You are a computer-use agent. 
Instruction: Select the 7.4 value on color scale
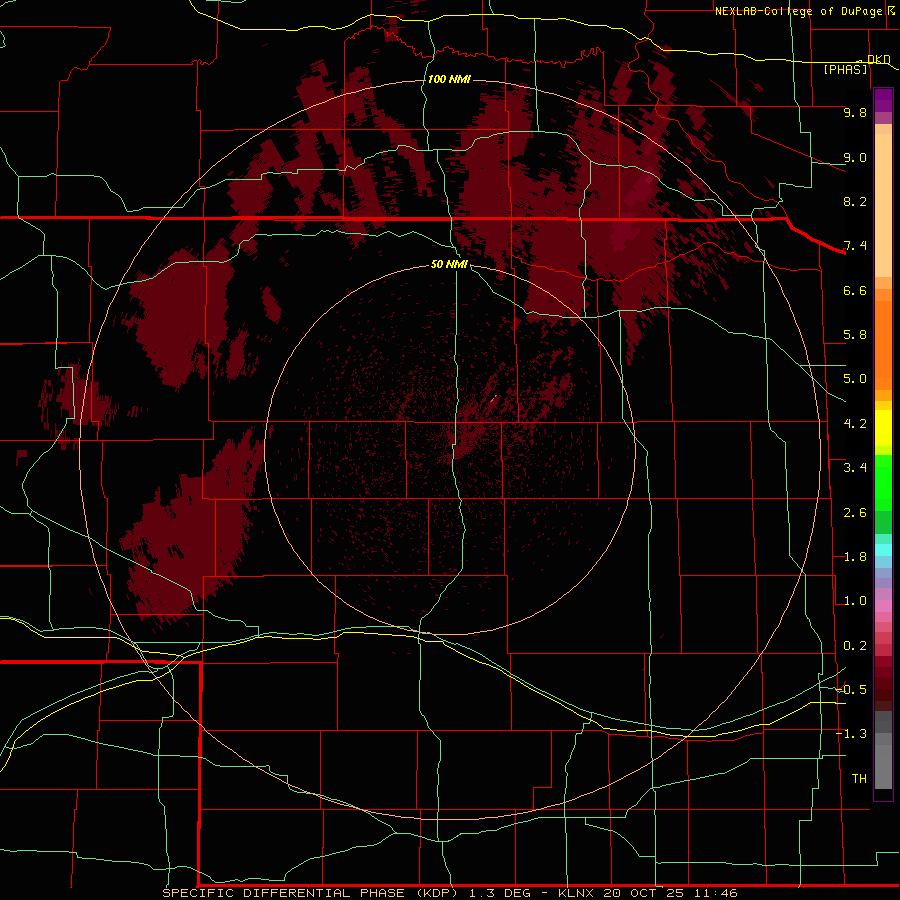click(x=855, y=246)
